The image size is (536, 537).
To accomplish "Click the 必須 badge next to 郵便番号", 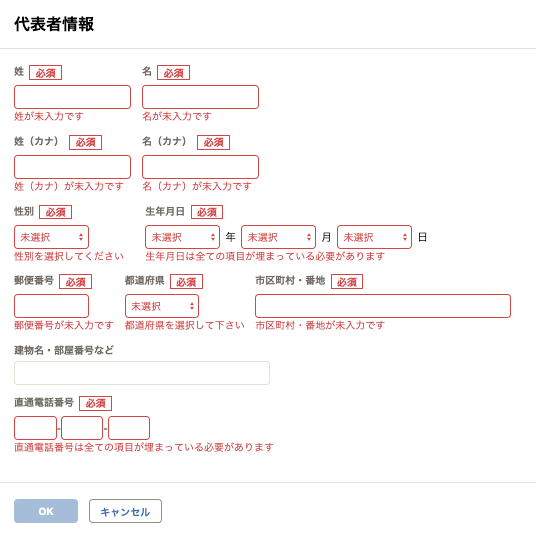I will (75, 282).
